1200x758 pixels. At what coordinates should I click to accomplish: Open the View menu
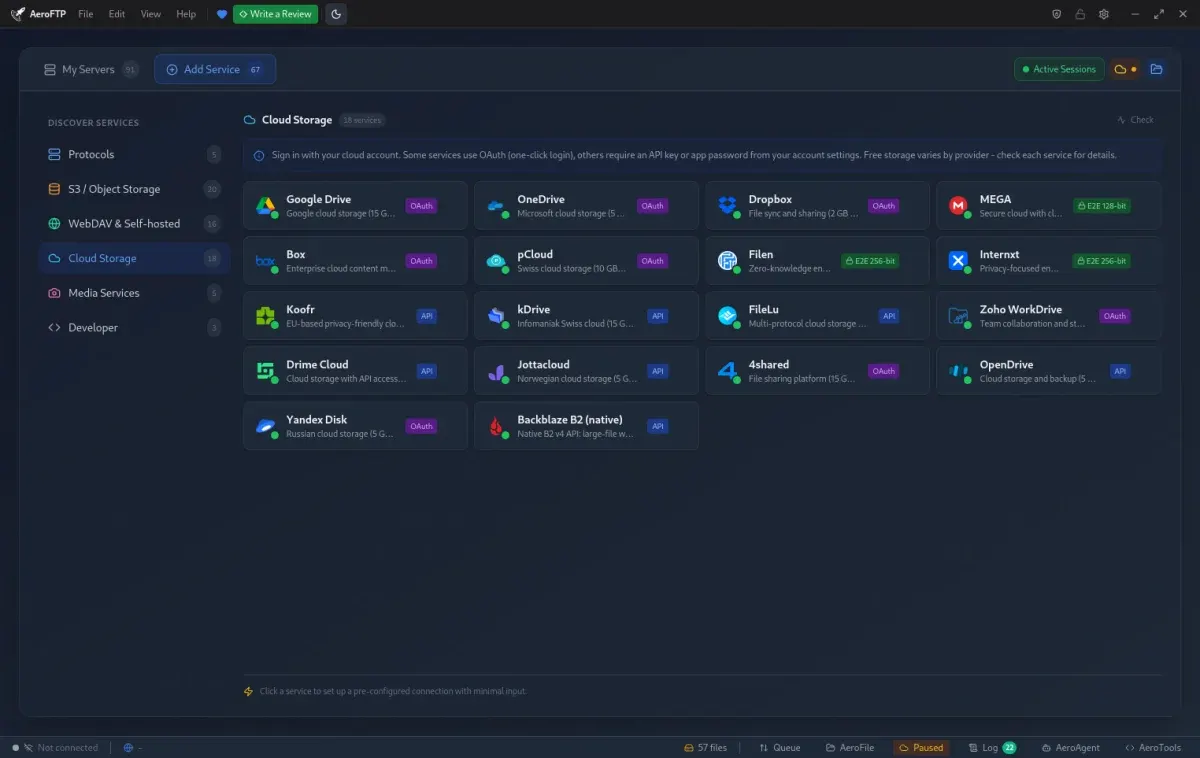[x=150, y=14]
